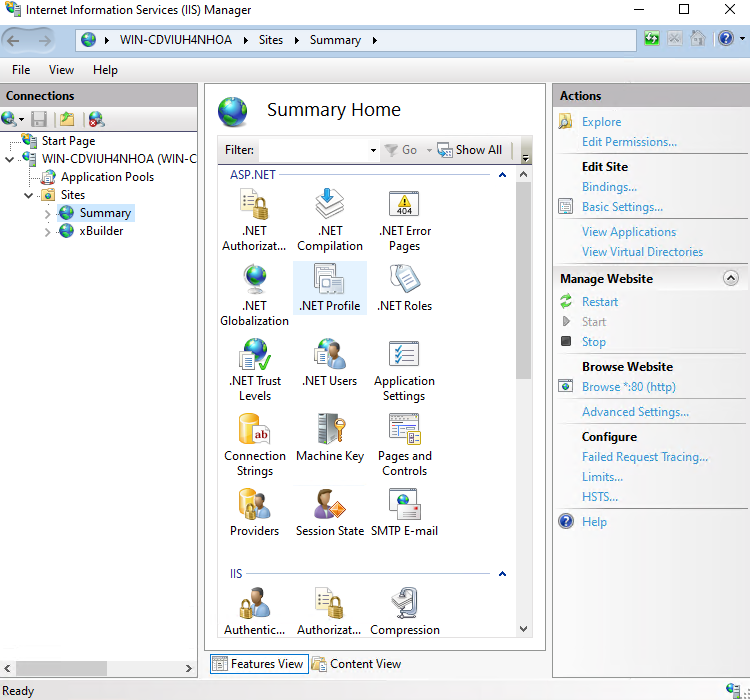Collapse the Sites tree node
Screen dimensions: 750x700
click(x=29, y=196)
